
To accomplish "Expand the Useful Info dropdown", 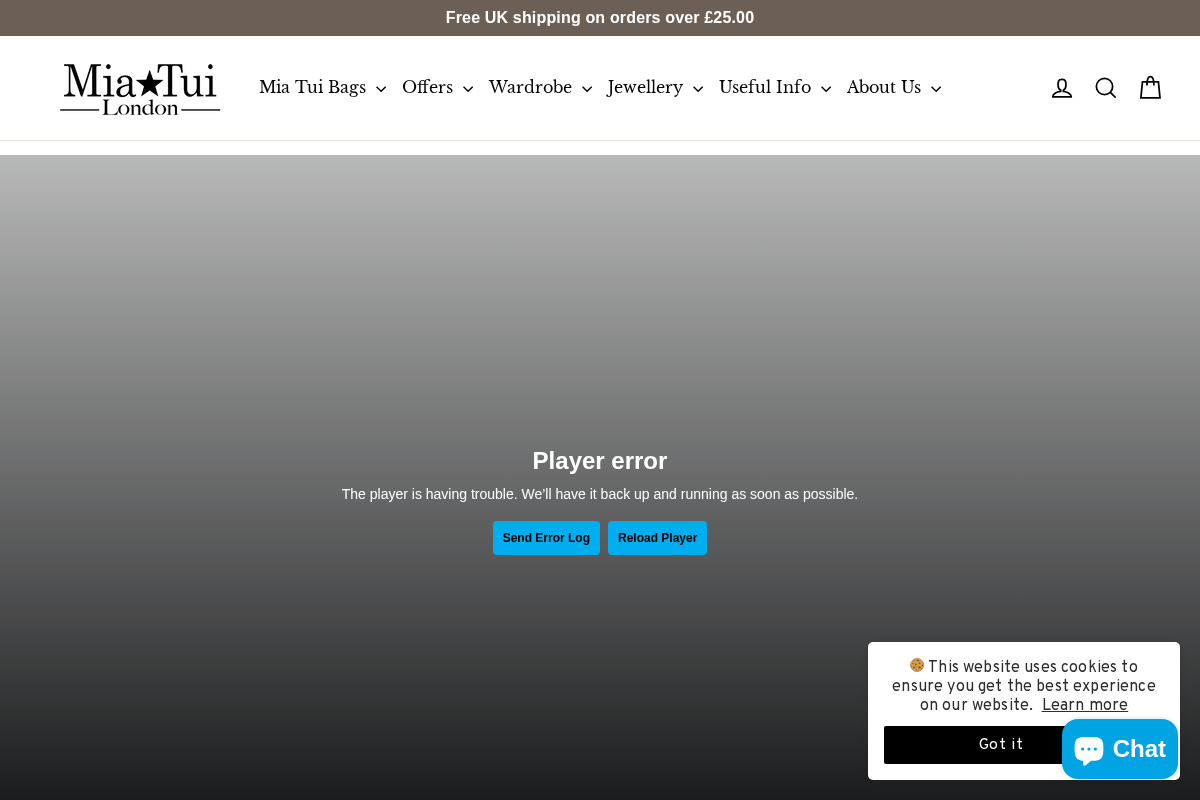I will [x=825, y=89].
